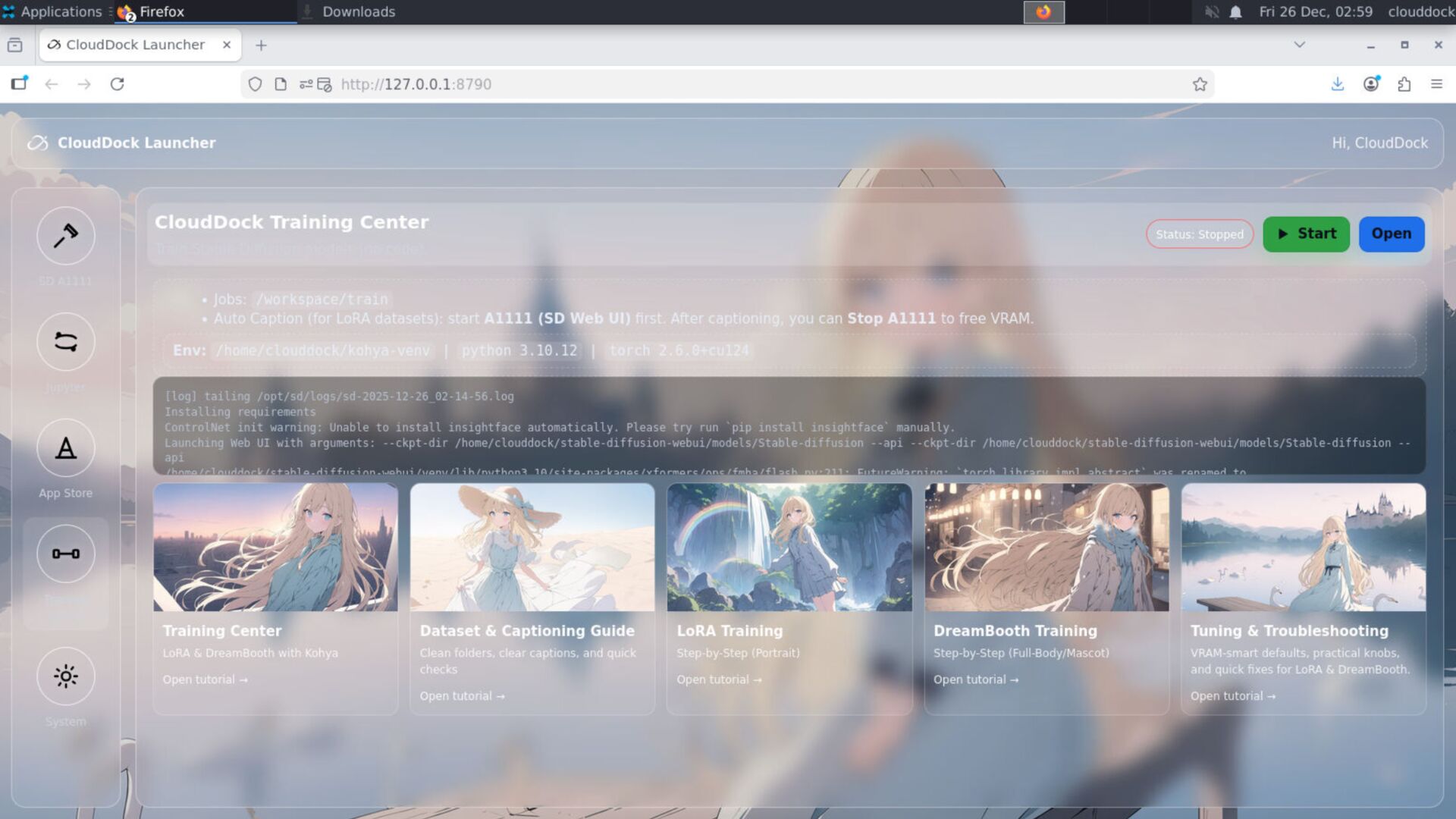Screen dimensions: 1456x819
Task: Open System settings from the sidebar
Action: pos(65,676)
